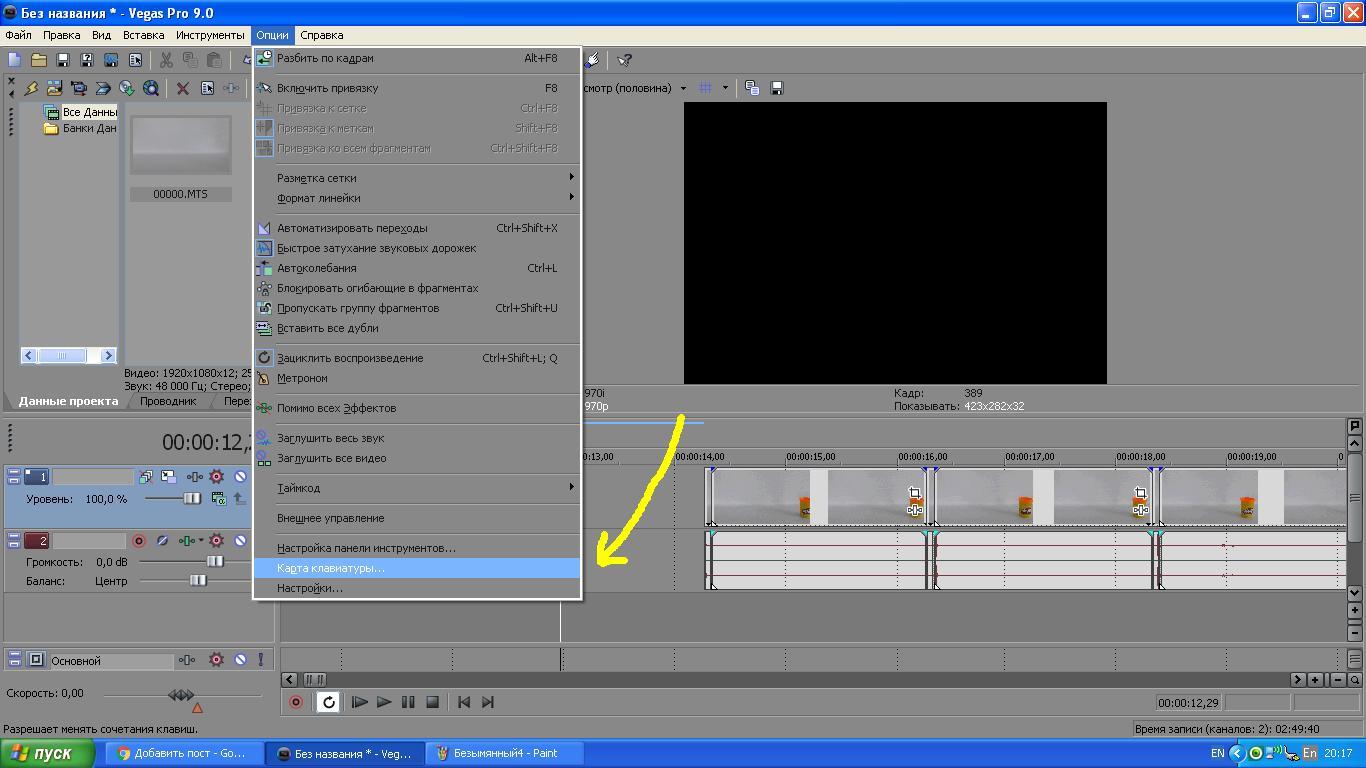
Task: Toggle the preview overlay grid icon
Action: click(x=705, y=88)
